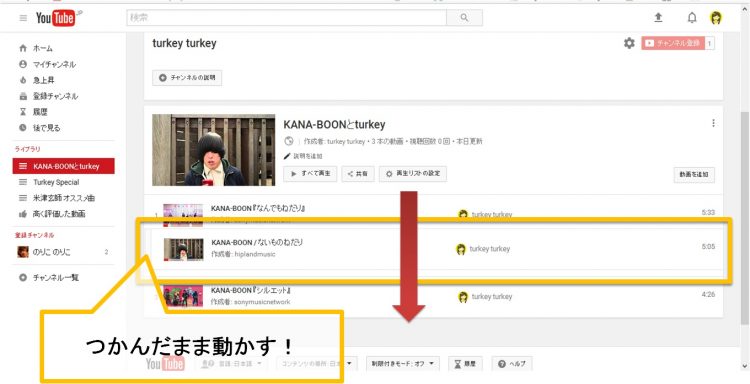Click すべて再生 play all button
The width and height of the screenshot is (750, 384).
(x=310, y=174)
